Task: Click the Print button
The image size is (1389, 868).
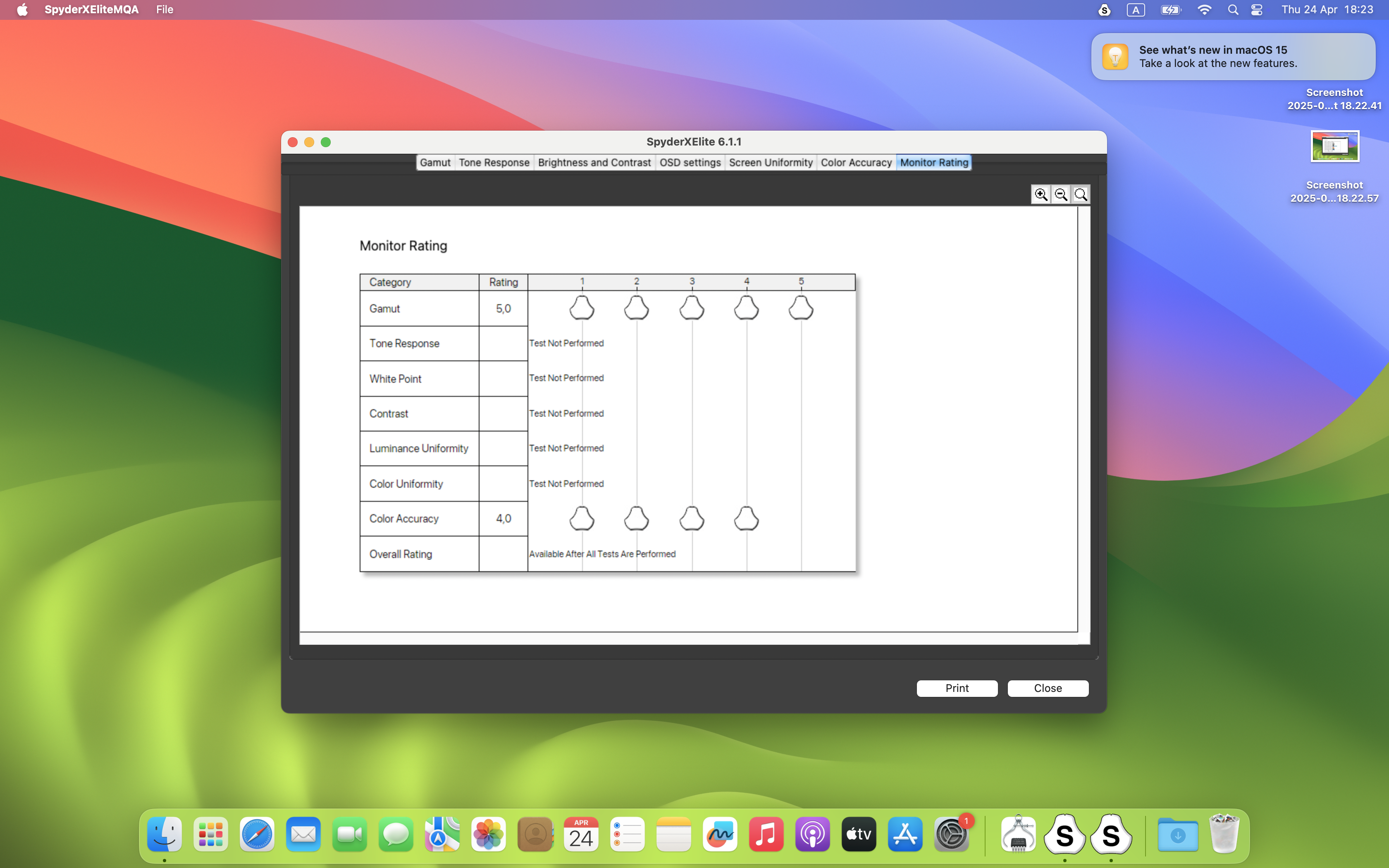Action: tap(956, 688)
